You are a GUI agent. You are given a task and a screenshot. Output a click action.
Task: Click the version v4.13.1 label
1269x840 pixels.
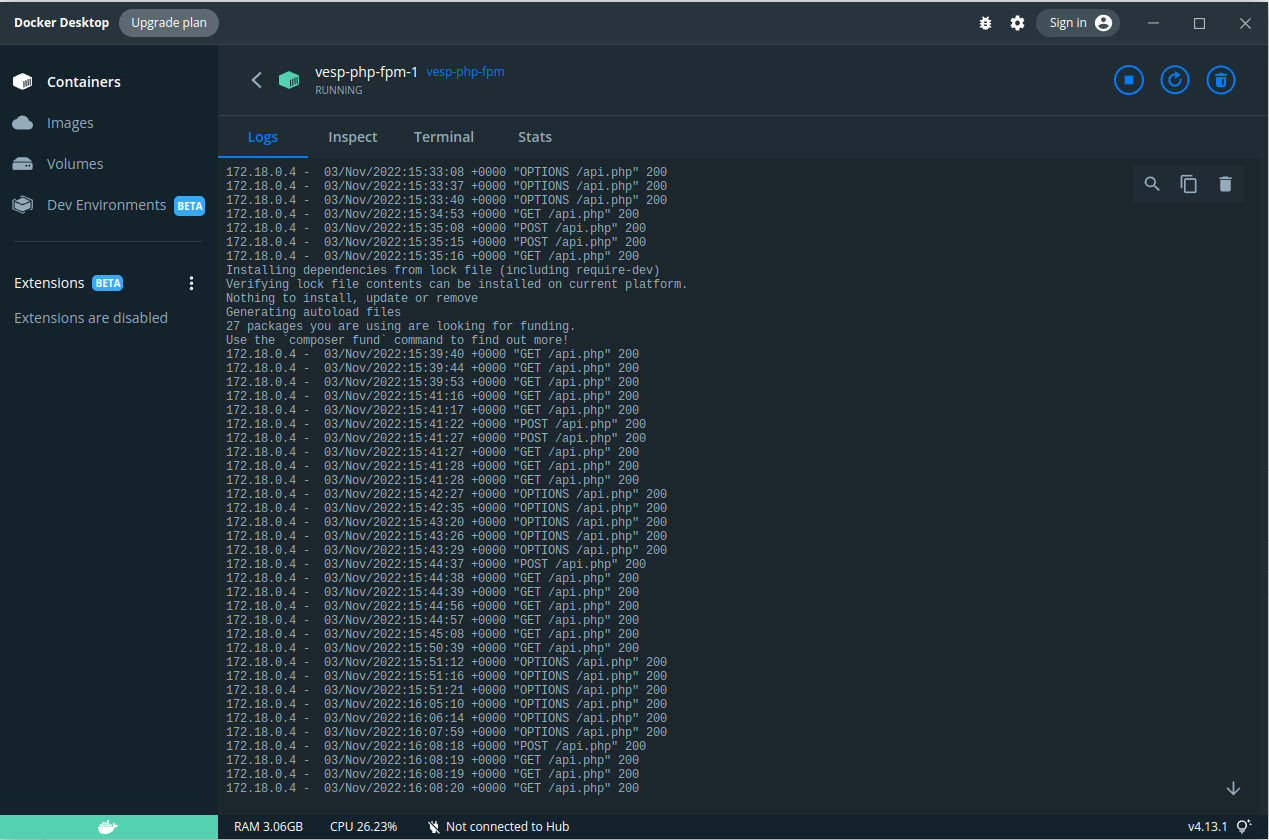tap(1207, 827)
